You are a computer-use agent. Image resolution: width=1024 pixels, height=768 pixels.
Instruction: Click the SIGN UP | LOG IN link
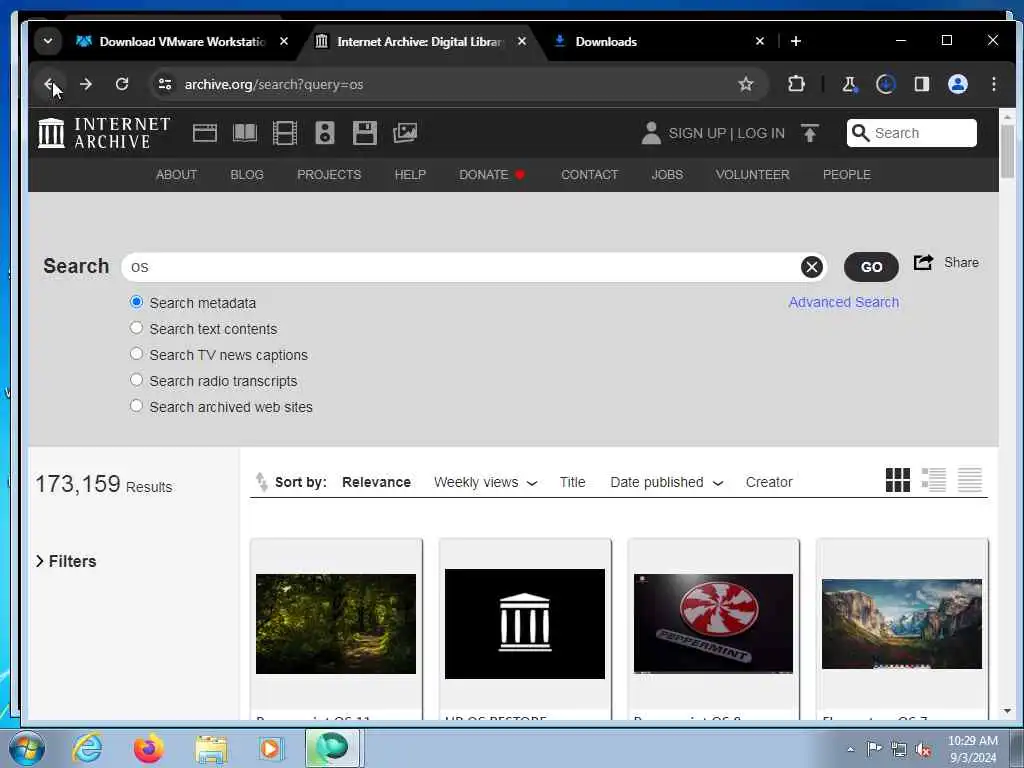pos(727,133)
